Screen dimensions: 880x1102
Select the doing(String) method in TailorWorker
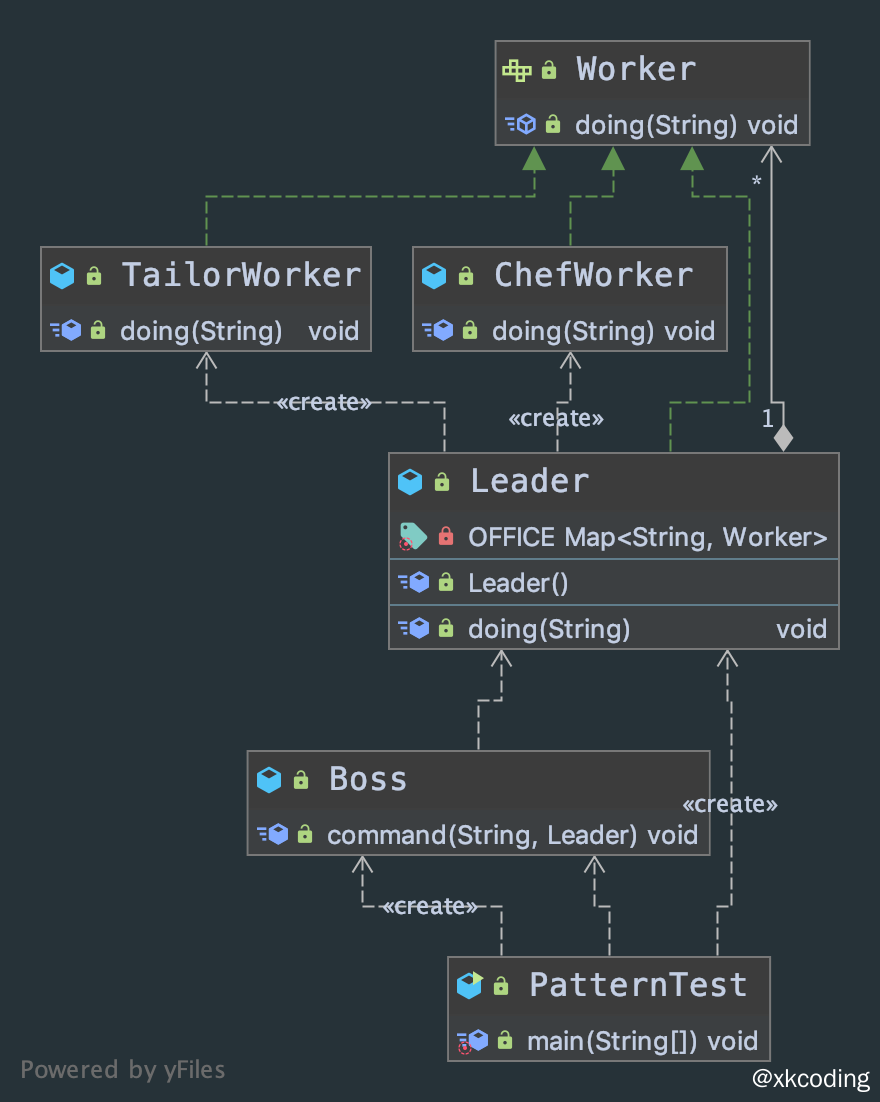coord(201,330)
